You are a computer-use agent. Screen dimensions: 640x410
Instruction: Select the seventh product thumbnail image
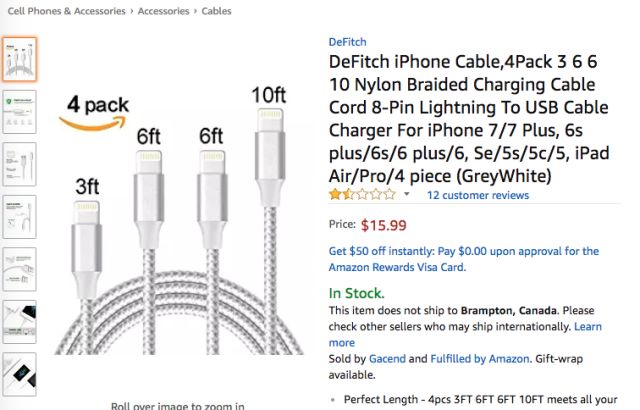19,374
